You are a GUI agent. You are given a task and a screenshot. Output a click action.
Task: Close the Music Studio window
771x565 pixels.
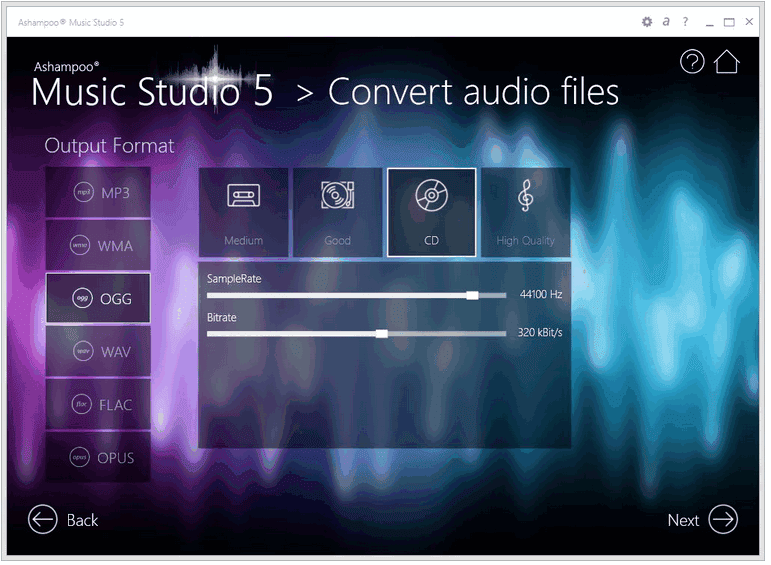tap(749, 22)
